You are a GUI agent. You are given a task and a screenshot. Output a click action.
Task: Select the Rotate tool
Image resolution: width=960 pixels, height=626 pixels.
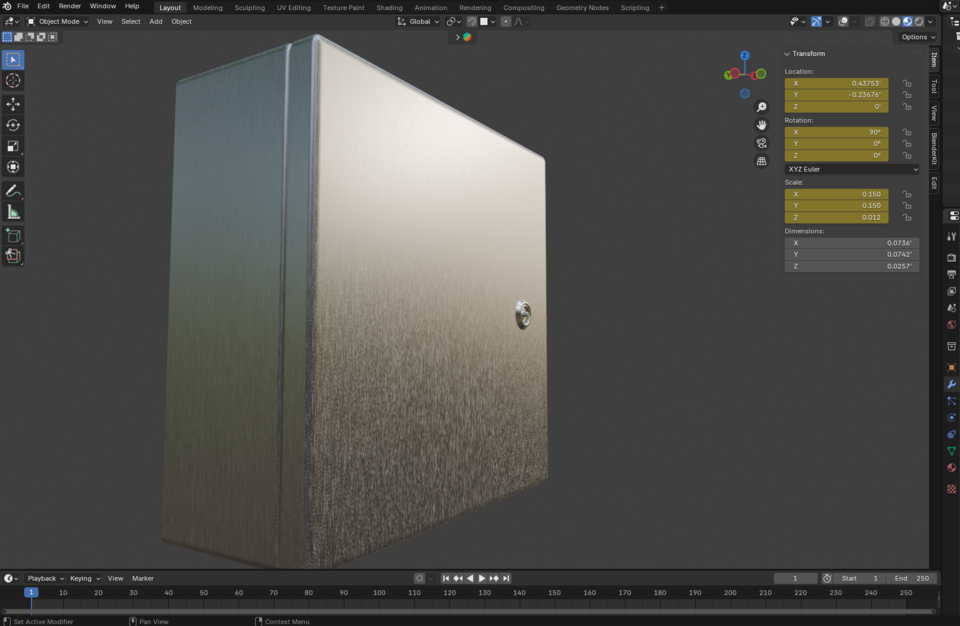pyautogui.click(x=13, y=124)
